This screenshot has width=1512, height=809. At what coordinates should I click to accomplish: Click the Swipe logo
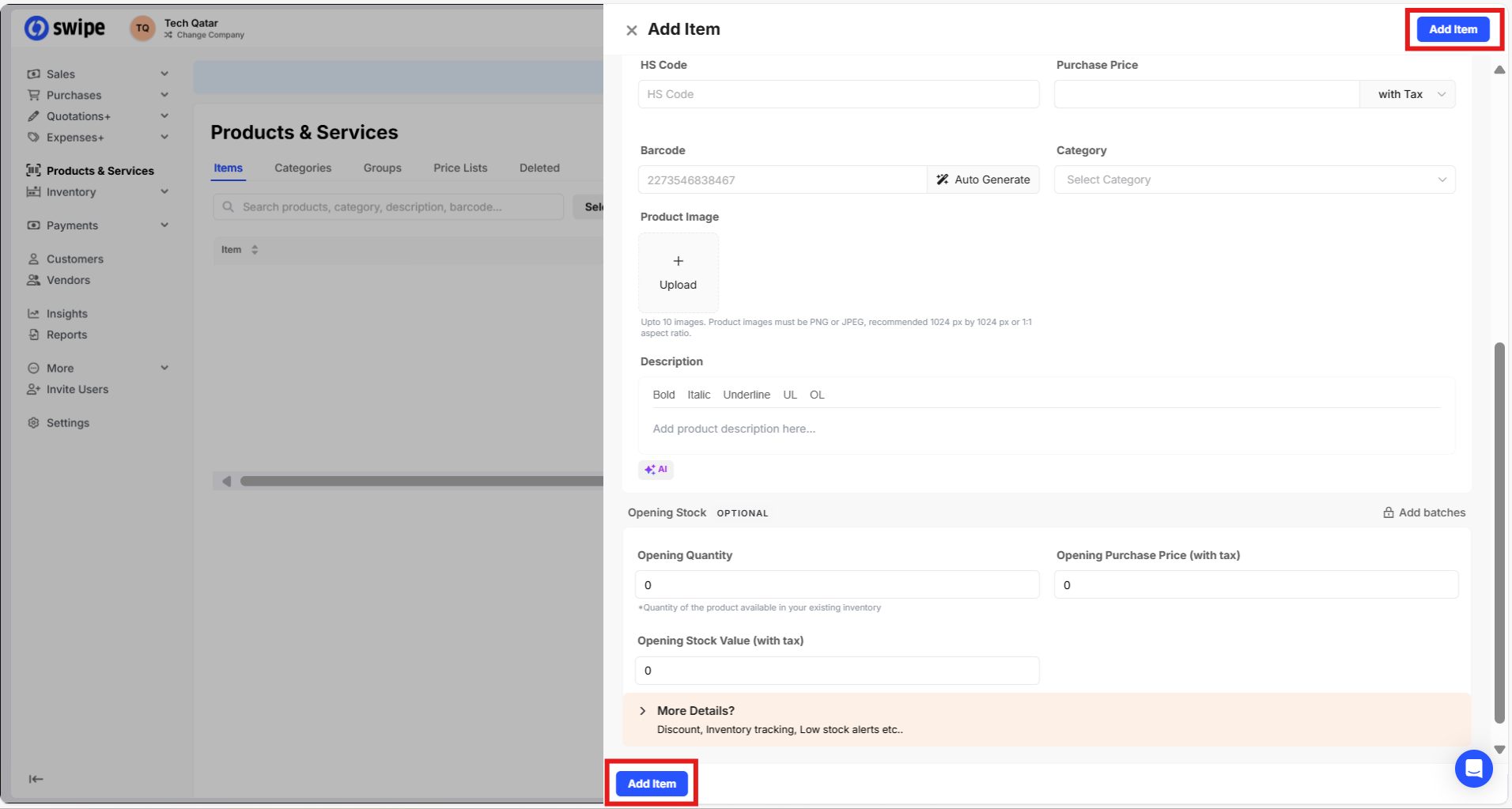tap(65, 28)
